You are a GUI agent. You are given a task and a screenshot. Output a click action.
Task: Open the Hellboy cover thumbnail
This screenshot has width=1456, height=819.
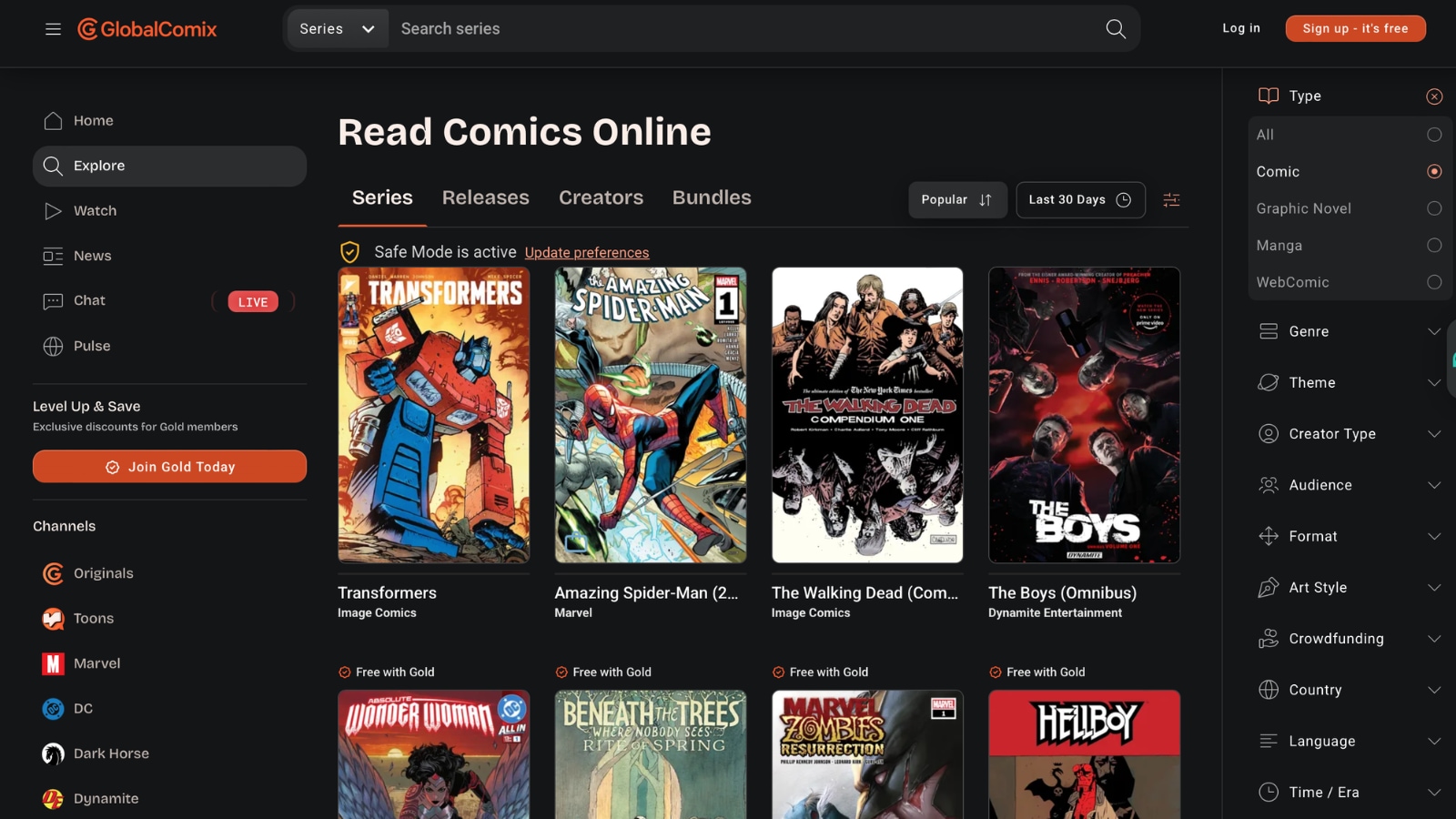click(x=1084, y=754)
